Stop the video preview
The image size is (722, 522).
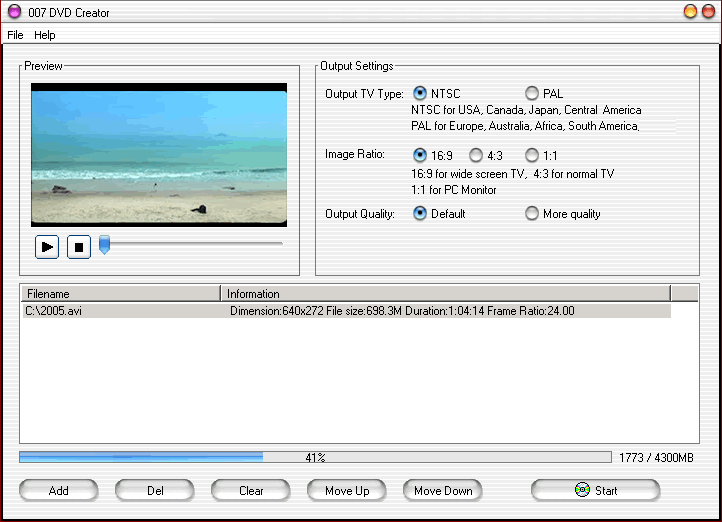pos(79,247)
